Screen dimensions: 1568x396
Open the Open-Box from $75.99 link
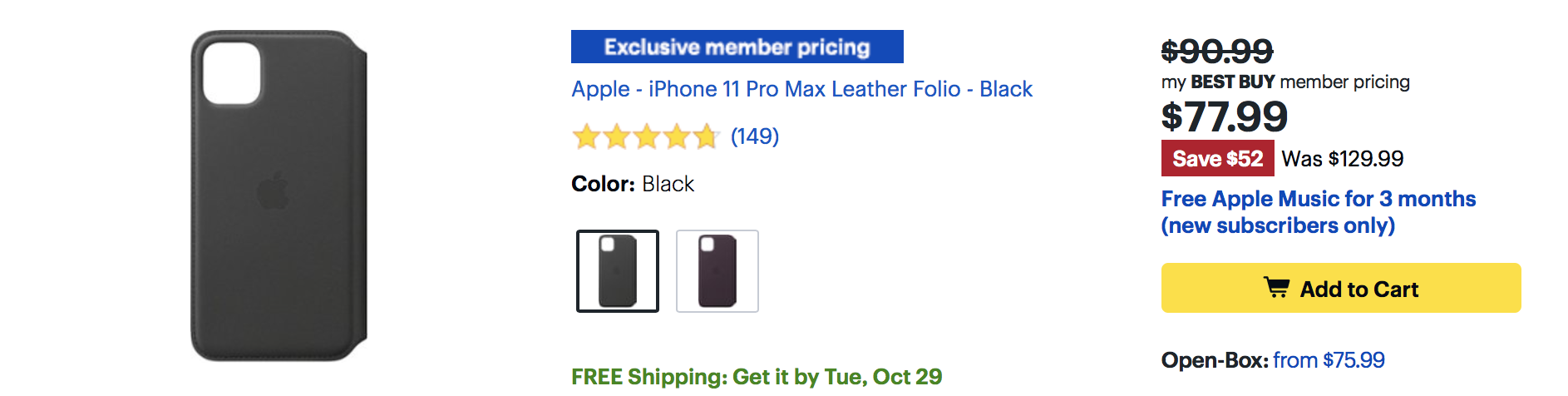point(1328,360)
